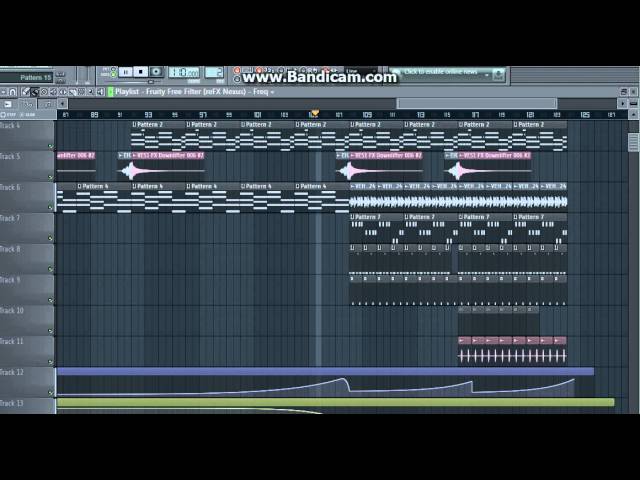Open last Pattern 7 clip menu on Track 7
Image resolution: width=640 pixels, height=480 pixels.
point(516,217)
